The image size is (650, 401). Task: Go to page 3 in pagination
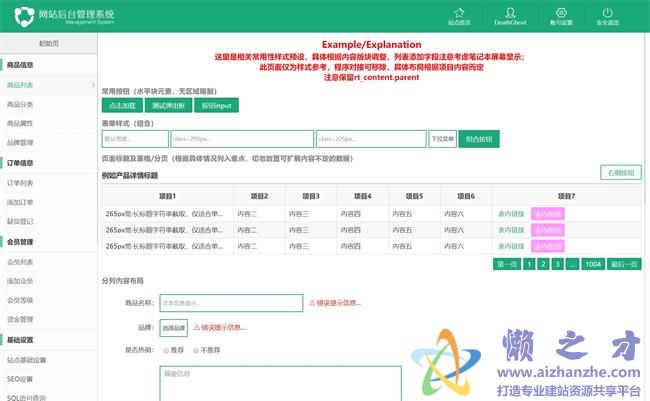coord(558,264)
